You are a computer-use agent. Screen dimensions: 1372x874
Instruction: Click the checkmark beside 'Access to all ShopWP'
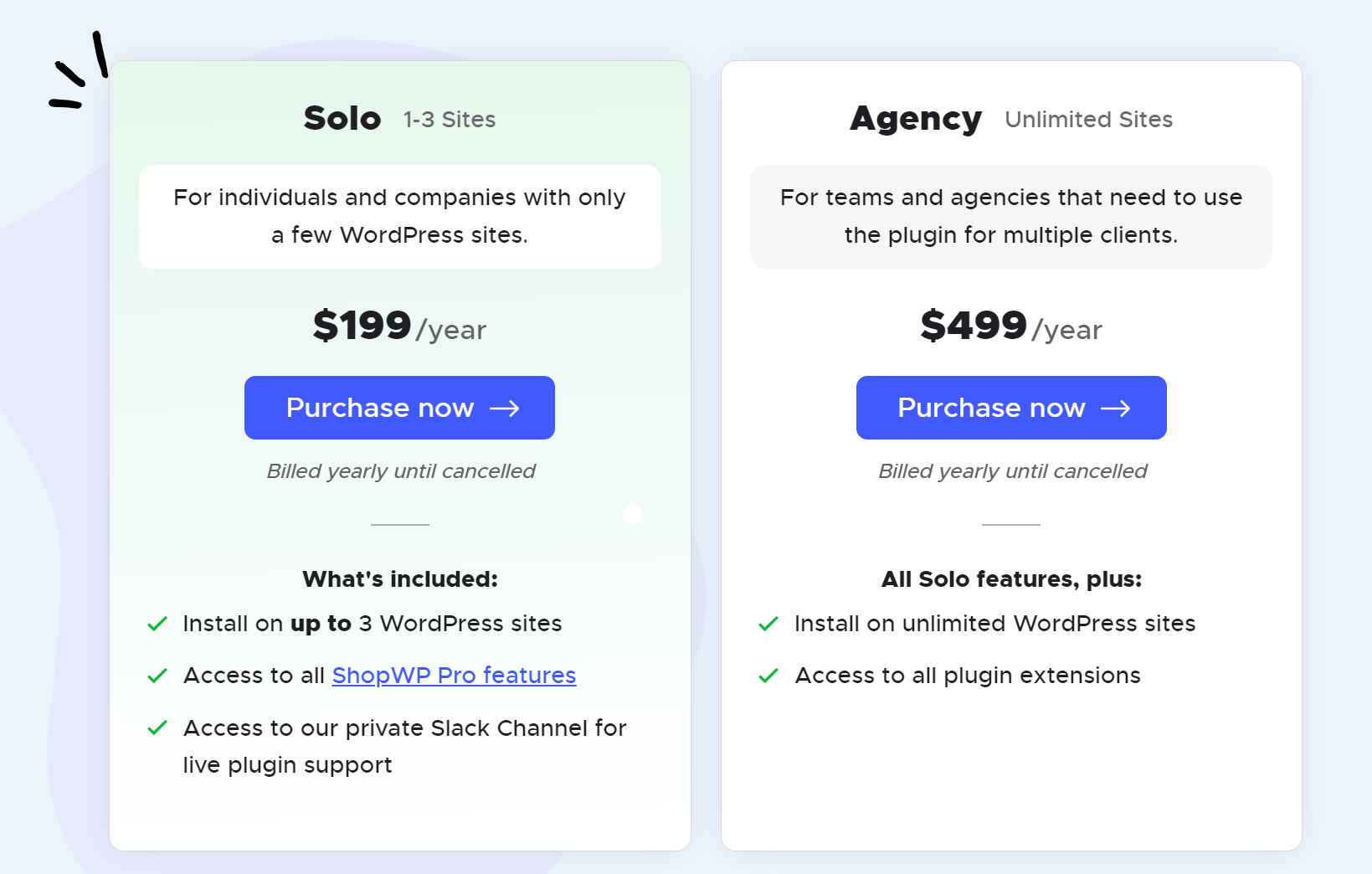point(157,676)
